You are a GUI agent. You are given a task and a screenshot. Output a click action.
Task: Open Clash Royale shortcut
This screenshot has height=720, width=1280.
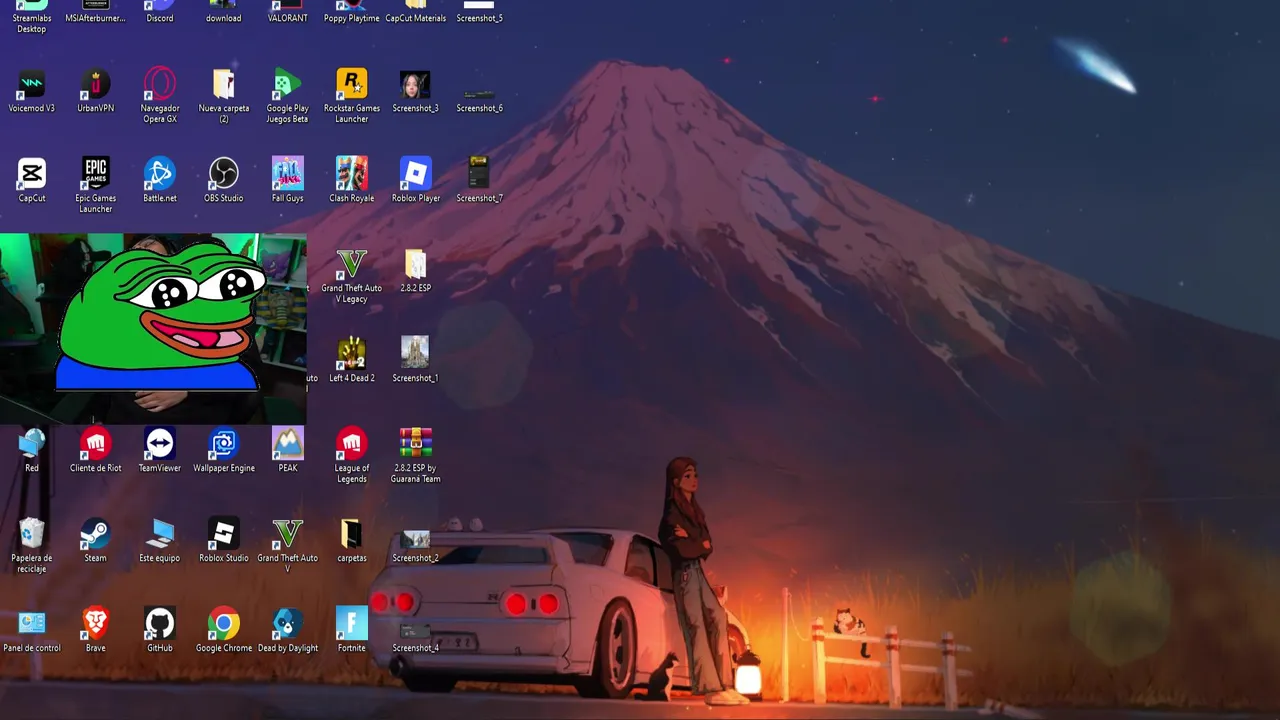[x=352, y=180]
